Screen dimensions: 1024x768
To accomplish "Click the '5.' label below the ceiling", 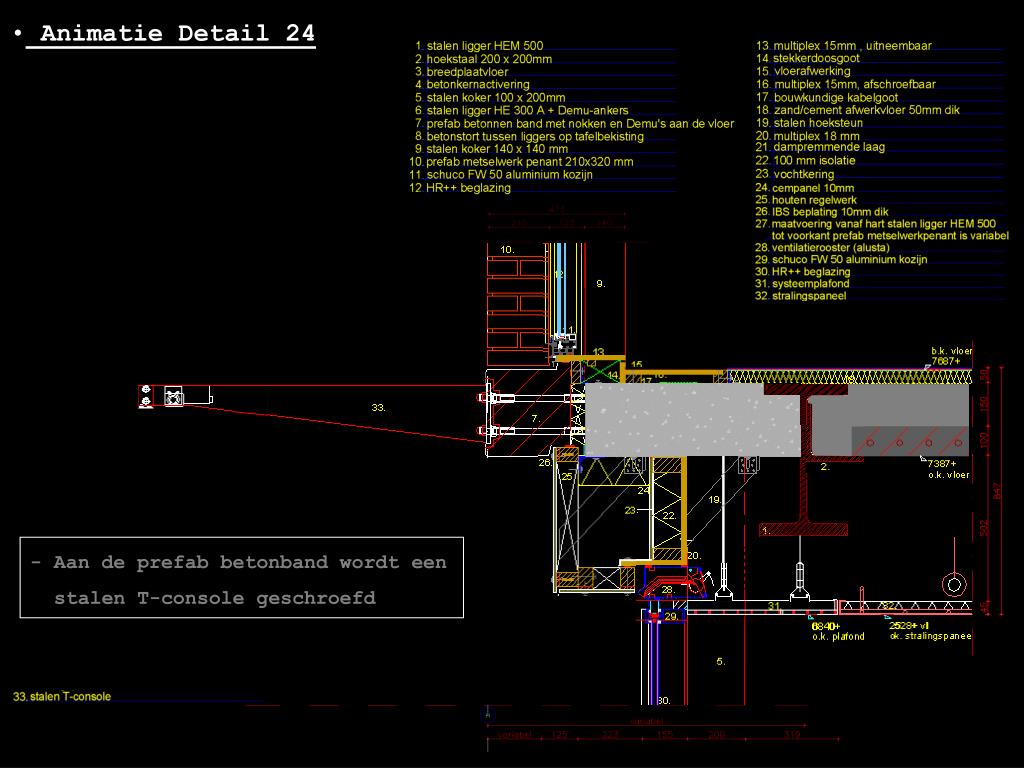I will tap(720, 662).
